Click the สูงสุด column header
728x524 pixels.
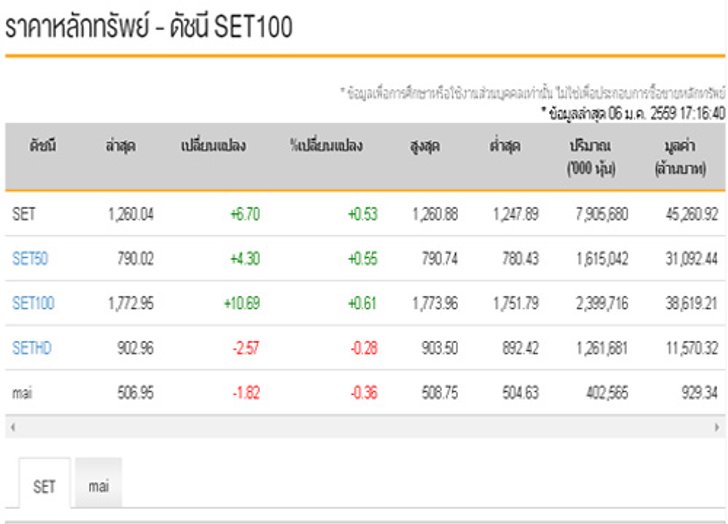[425, 146]
